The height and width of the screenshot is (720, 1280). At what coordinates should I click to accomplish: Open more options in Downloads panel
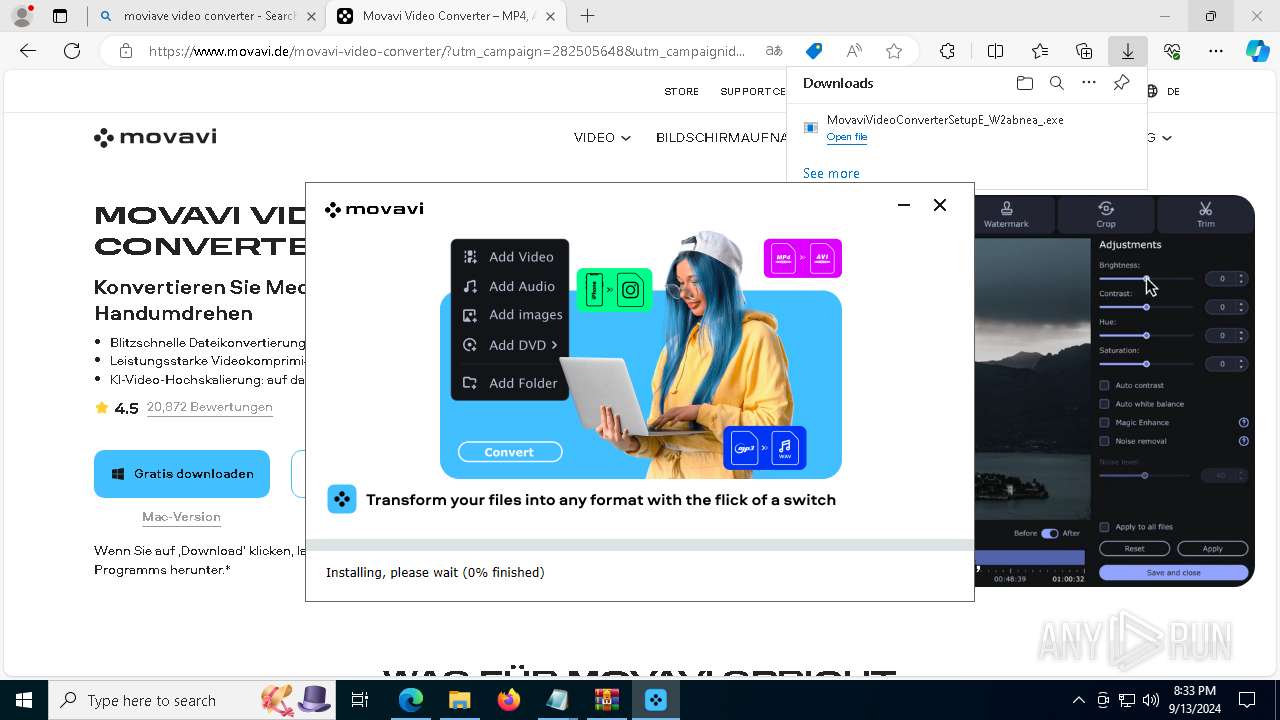tap(1089, 83)
